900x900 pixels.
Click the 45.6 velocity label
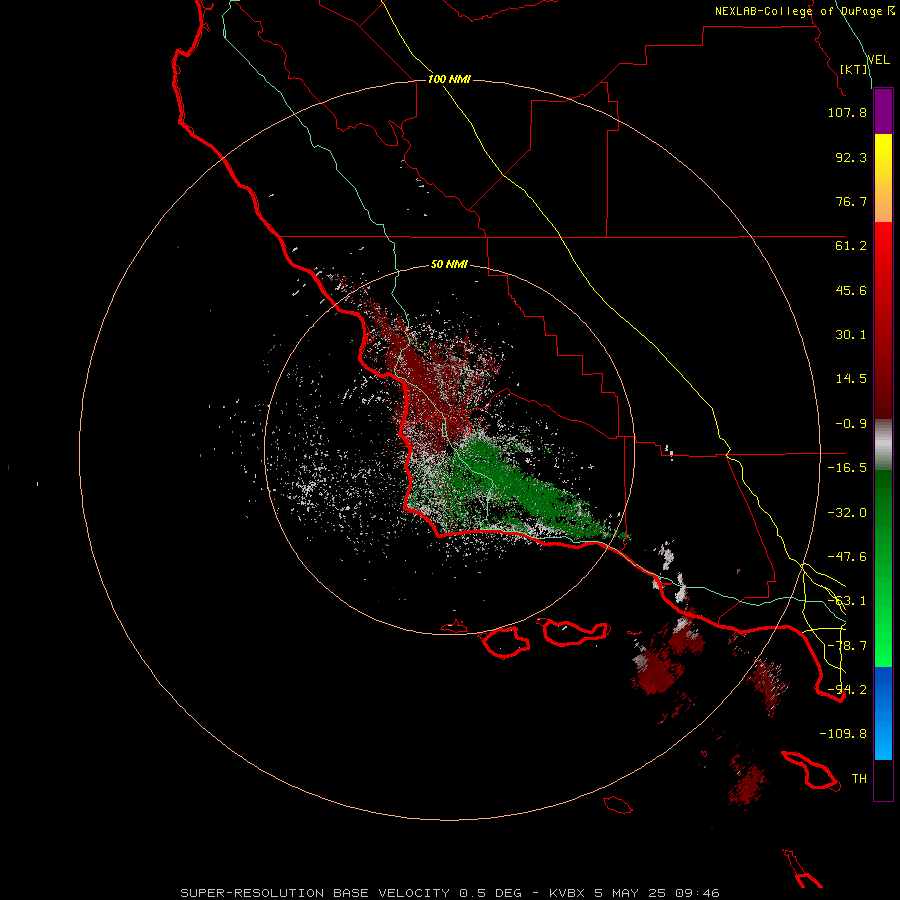[x=851, y=290]
